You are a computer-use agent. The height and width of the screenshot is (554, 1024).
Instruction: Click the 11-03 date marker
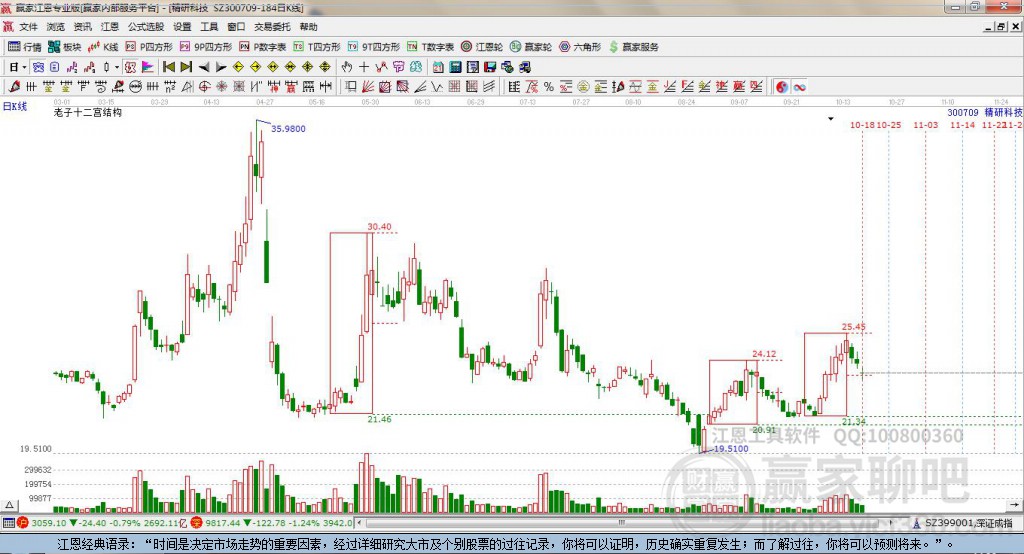point(925,125)
